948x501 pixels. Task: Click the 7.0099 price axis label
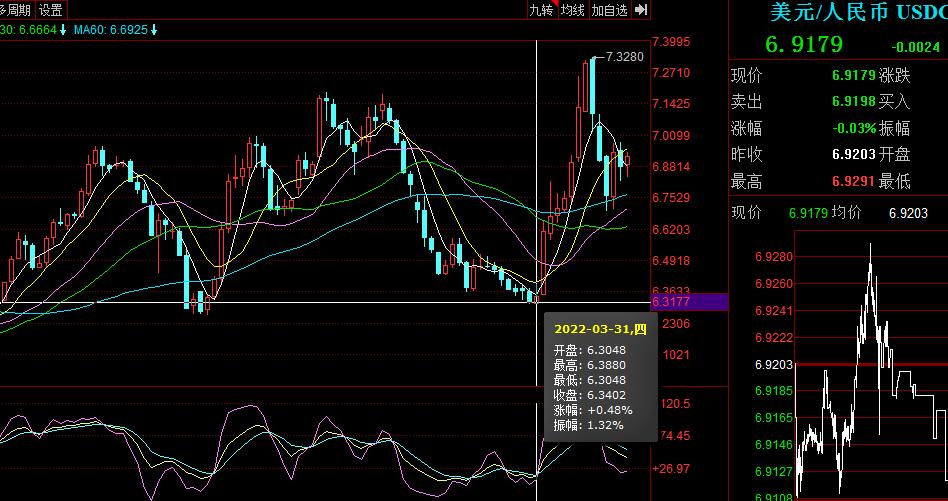671,135
